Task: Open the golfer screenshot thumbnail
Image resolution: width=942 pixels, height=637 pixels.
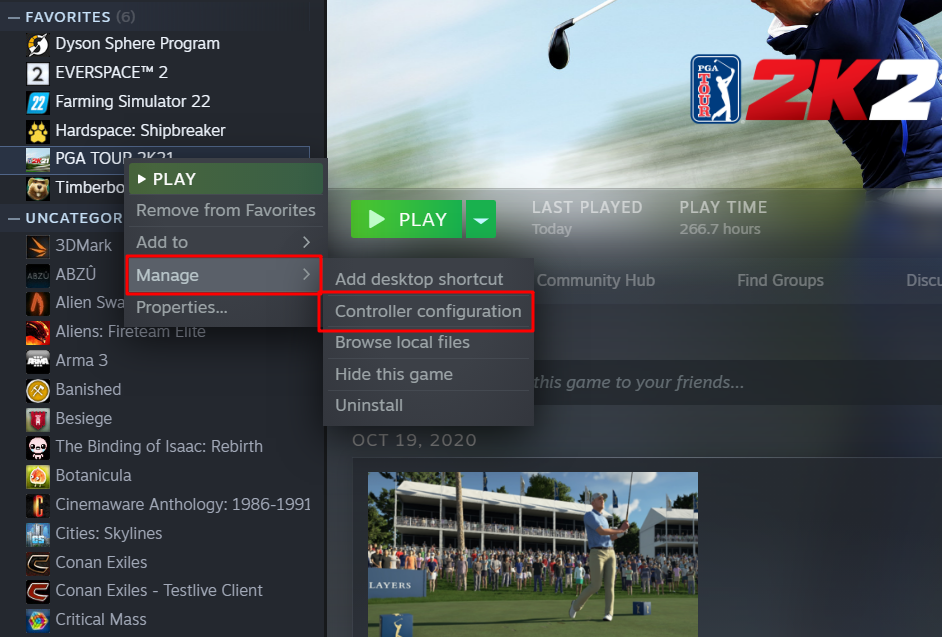Action: pyautogui.click(x=533, y=554)
